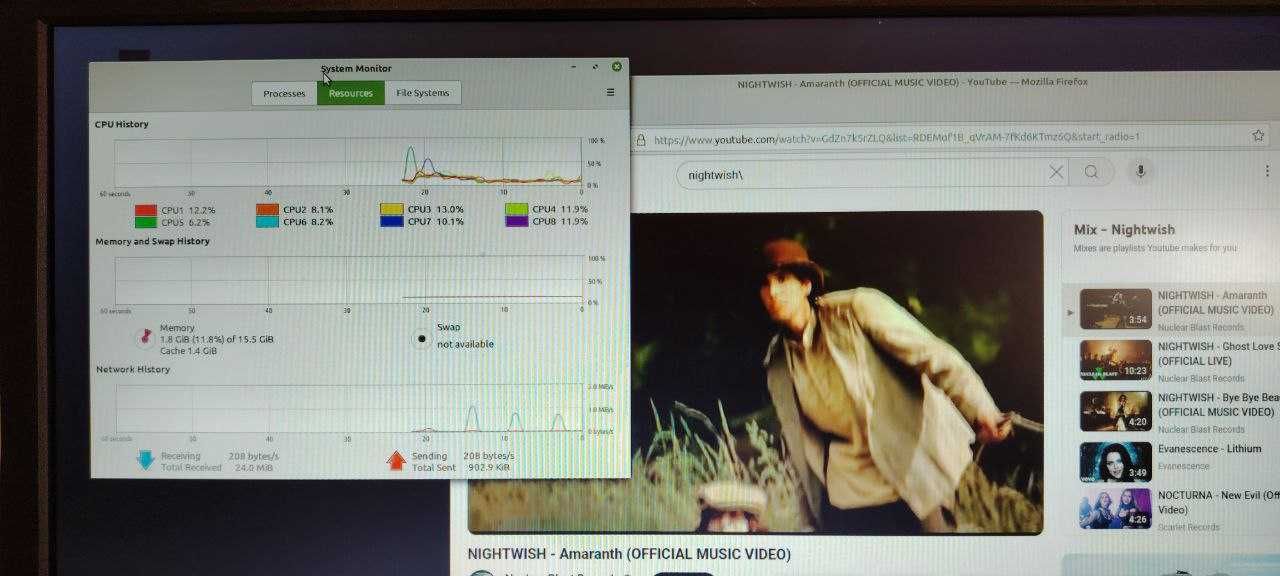This screenshot has width=1280, height=576.
Task: Click the Firefox URL address bar
Action: pos(939,138)
